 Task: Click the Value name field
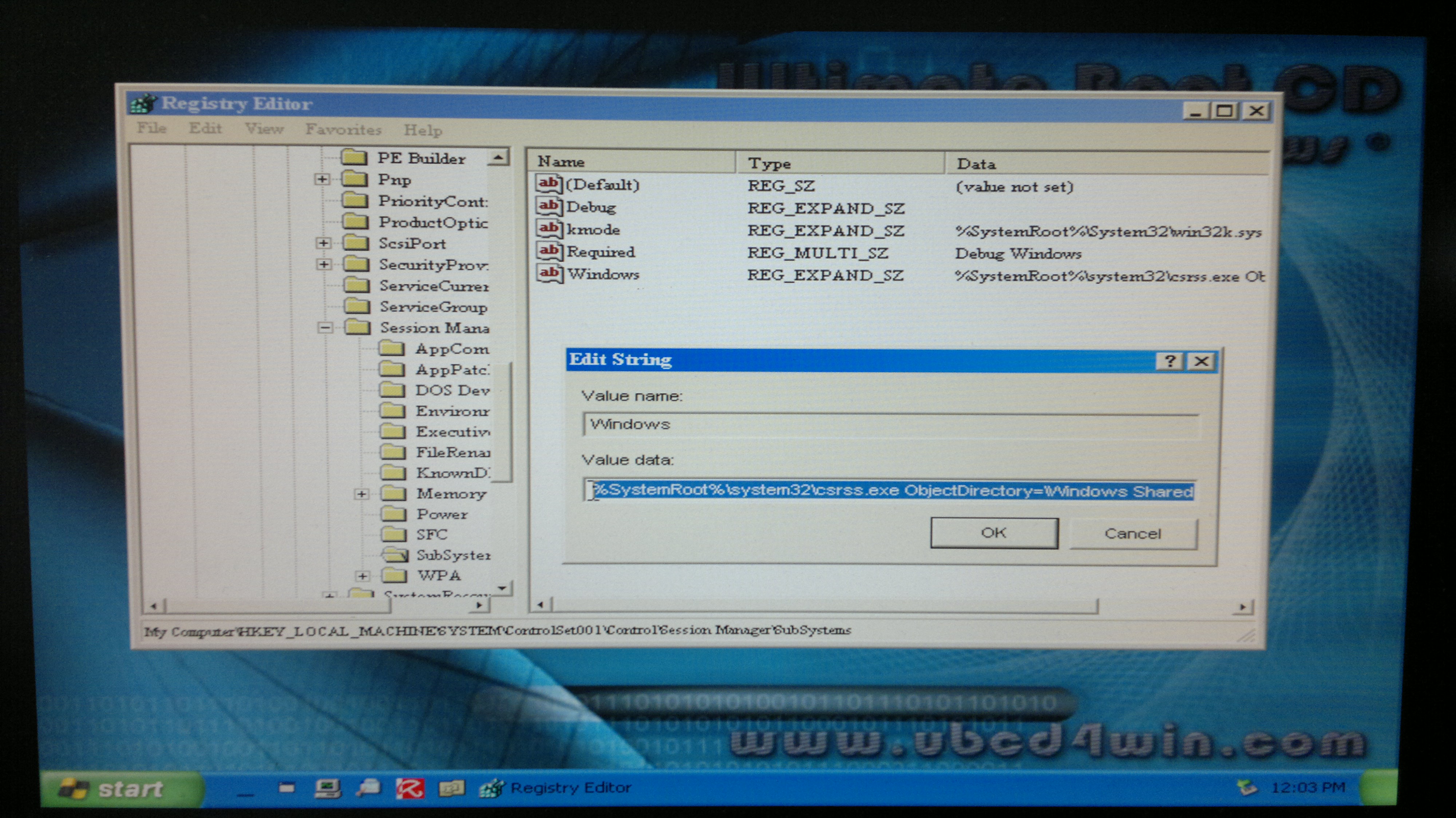[x=890, y=424]
